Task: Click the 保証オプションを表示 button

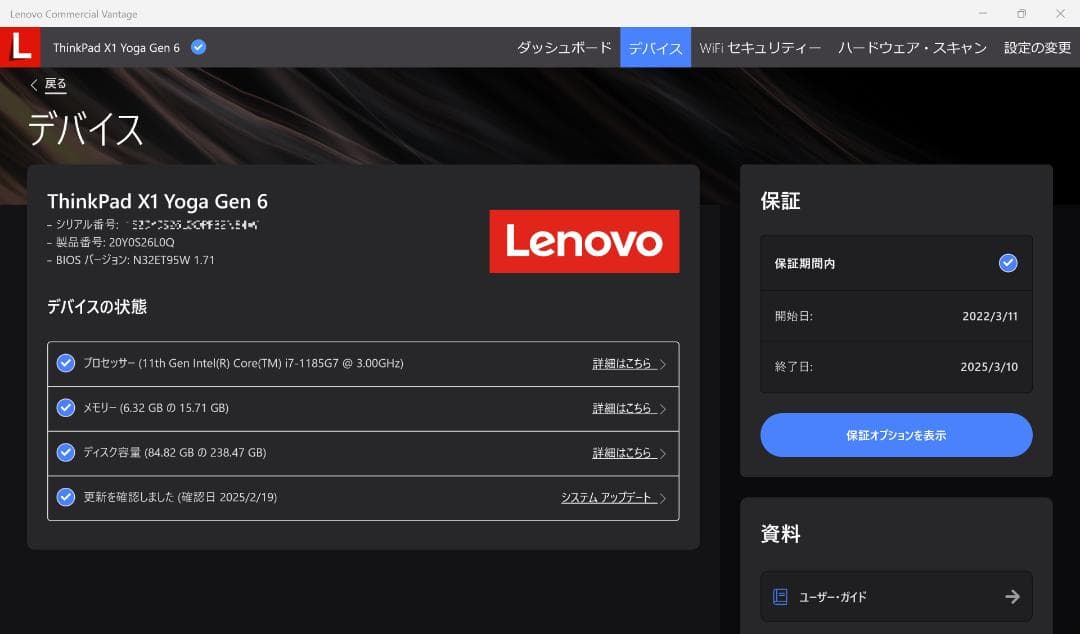Action: pyautogui.click(x=896, y=435)
